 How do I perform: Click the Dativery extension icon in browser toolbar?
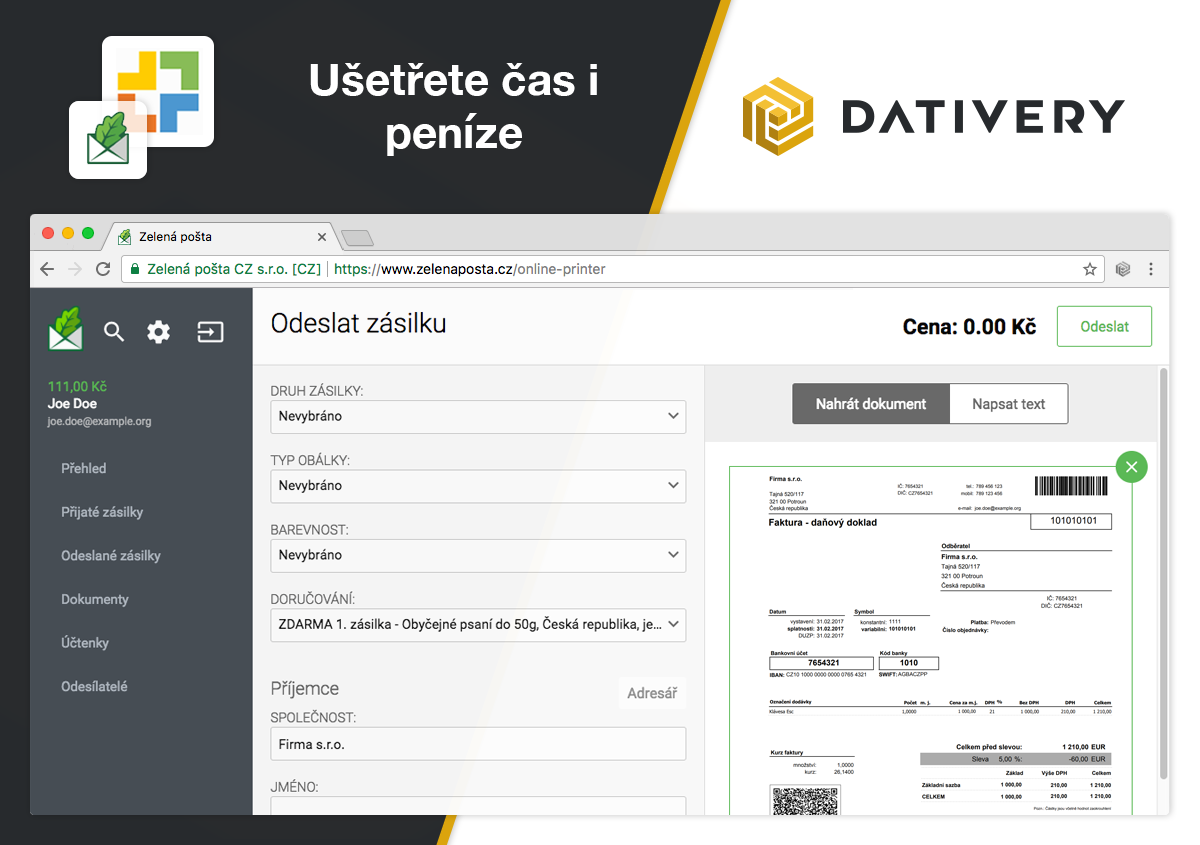coord(1124,269)
